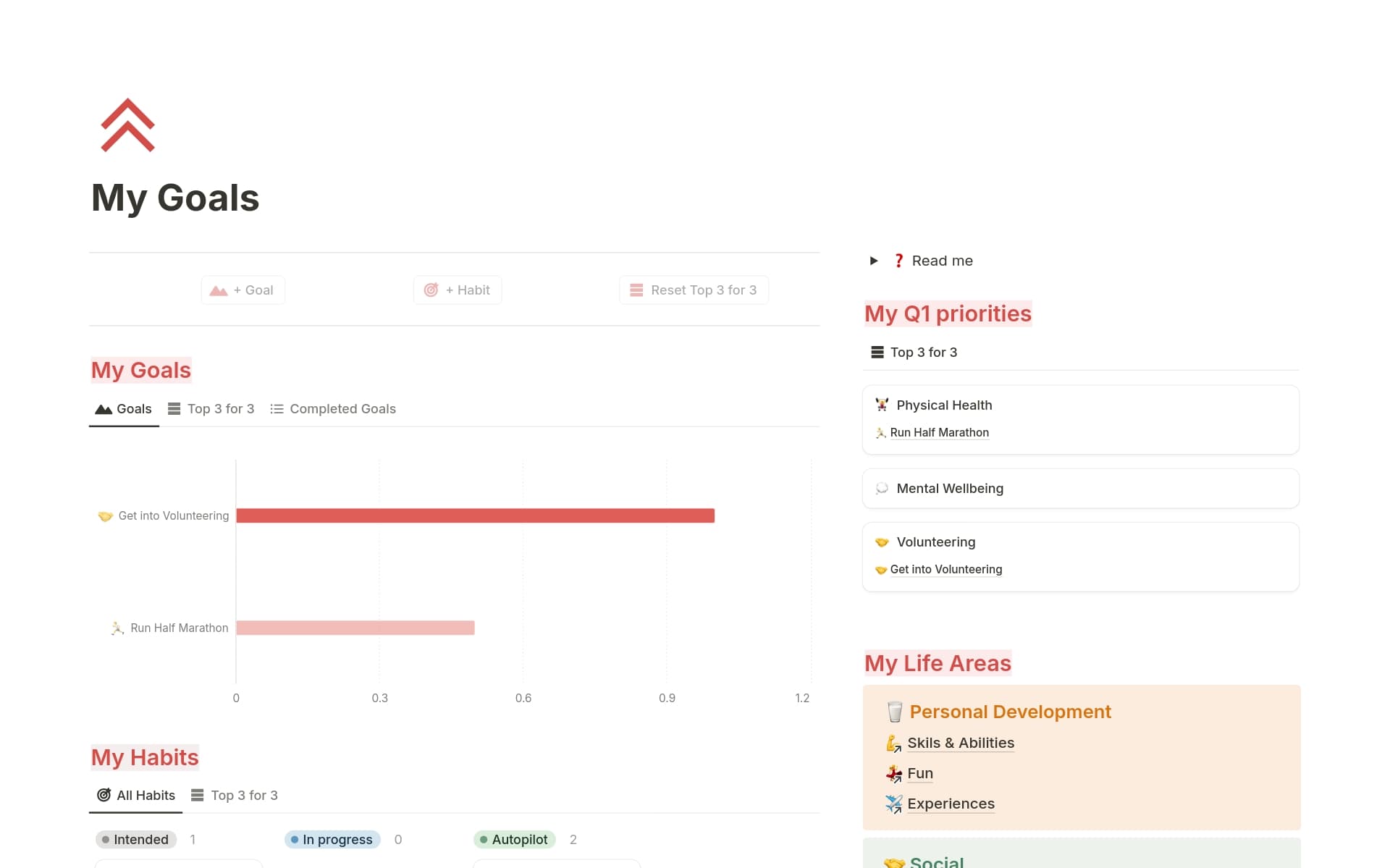Click the + Goal button
The height and width of the screenshot is (868, 1390).
click(243, 290)
